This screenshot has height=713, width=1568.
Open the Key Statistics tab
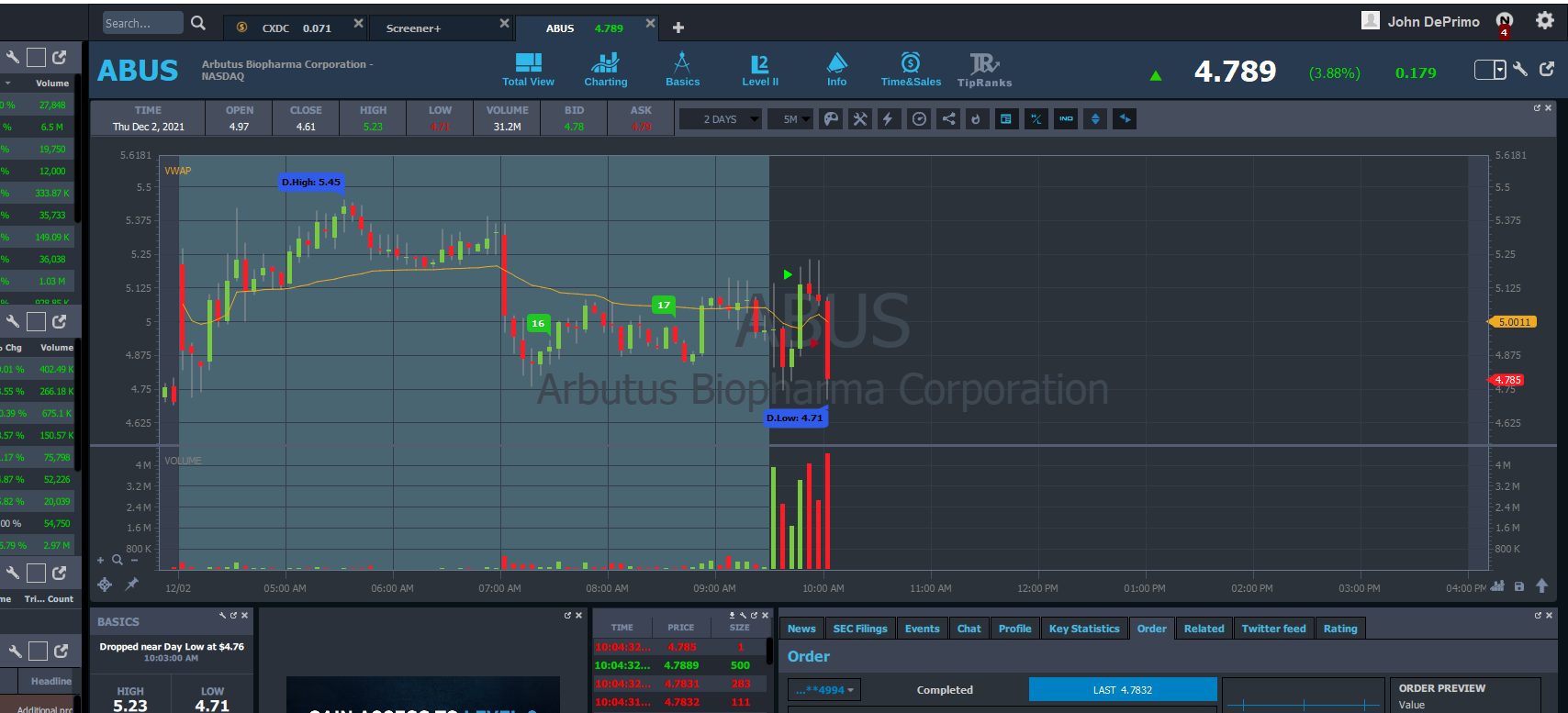1084,629
